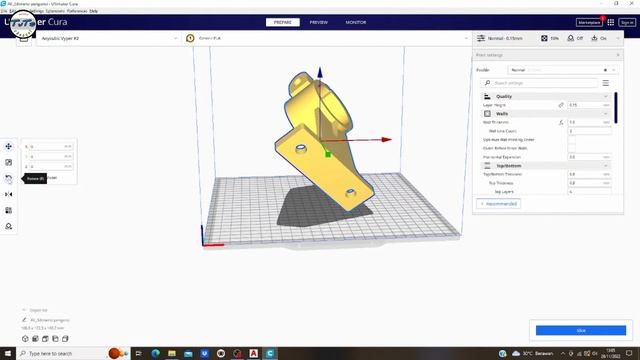Select the Scale tool in left toolbar

pos(9,162)
